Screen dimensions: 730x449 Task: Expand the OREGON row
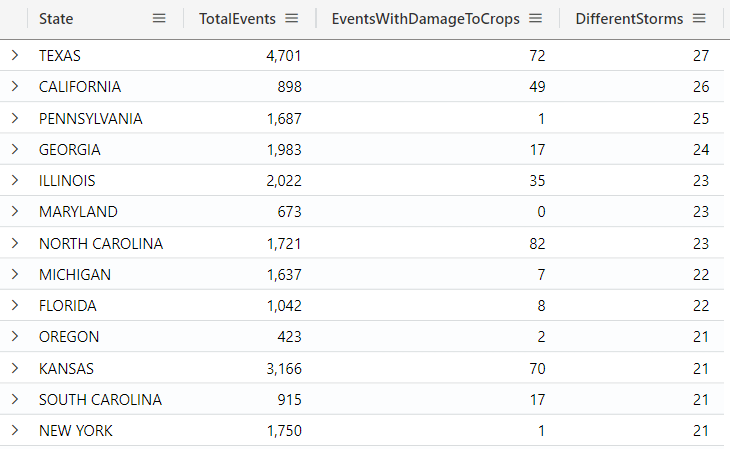pos(15,337)
